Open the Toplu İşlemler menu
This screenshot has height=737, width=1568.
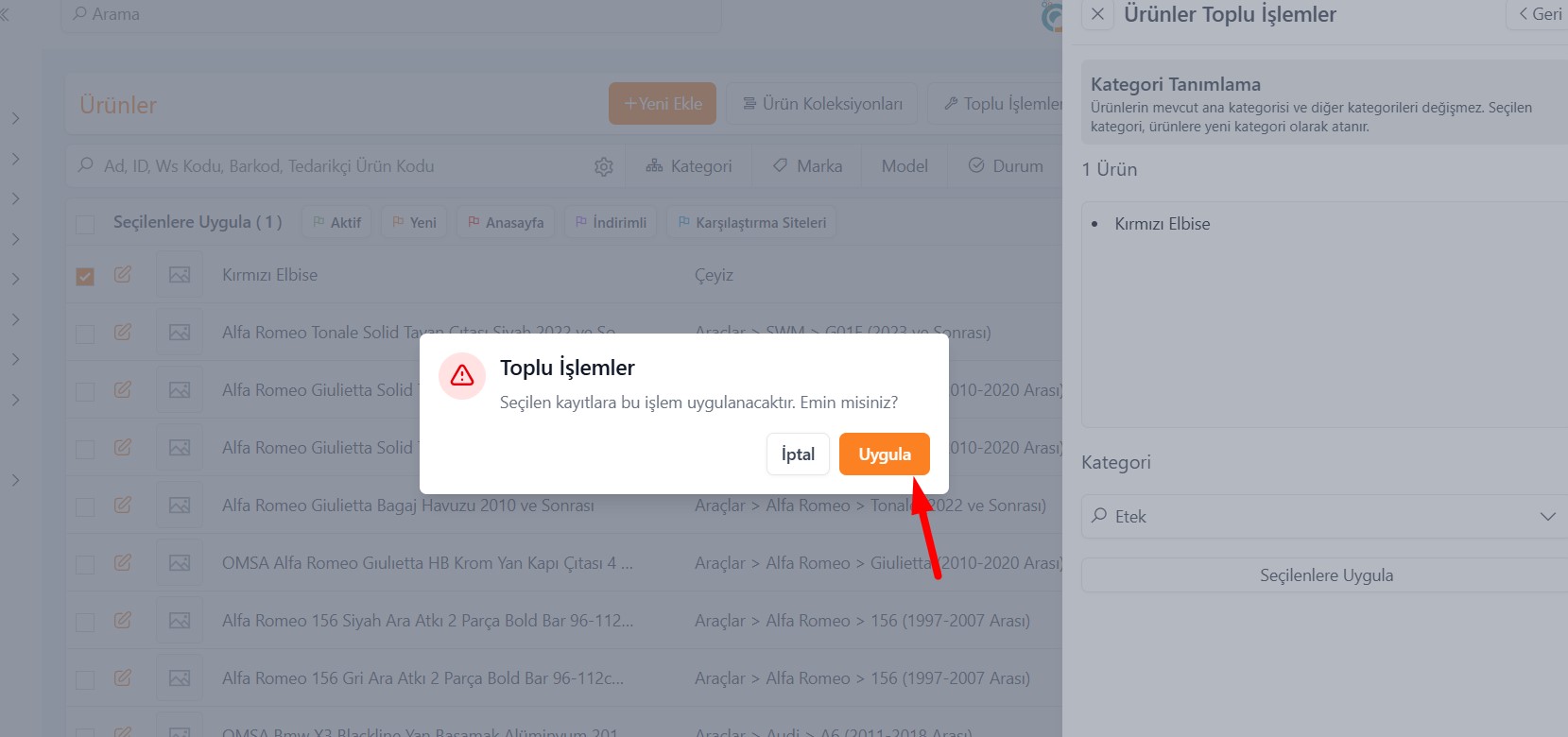1002,104
